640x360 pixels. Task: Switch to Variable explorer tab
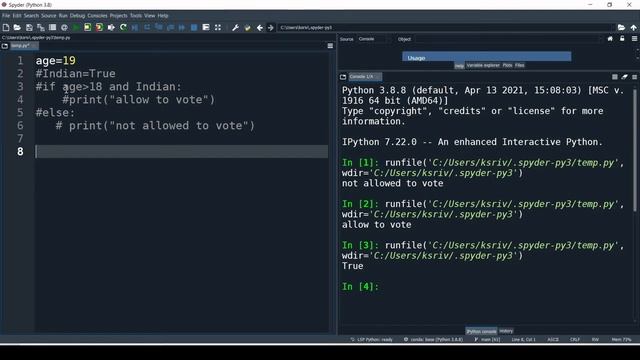point(483,65)
